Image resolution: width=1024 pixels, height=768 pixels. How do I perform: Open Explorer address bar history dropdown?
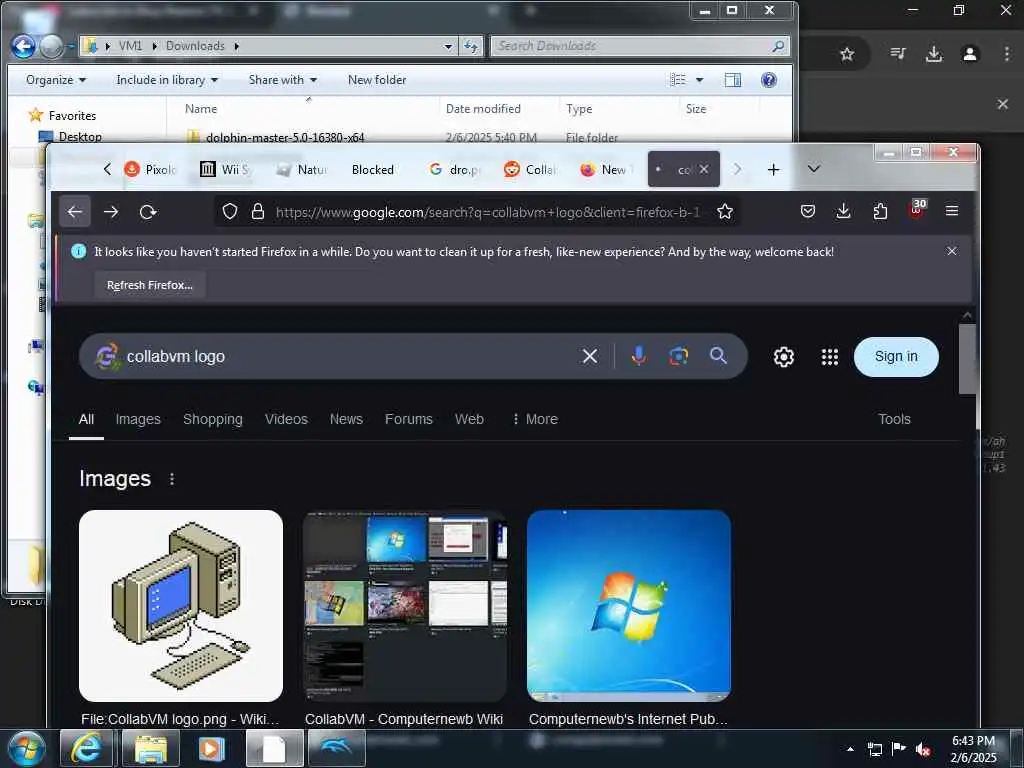[448, 46]
